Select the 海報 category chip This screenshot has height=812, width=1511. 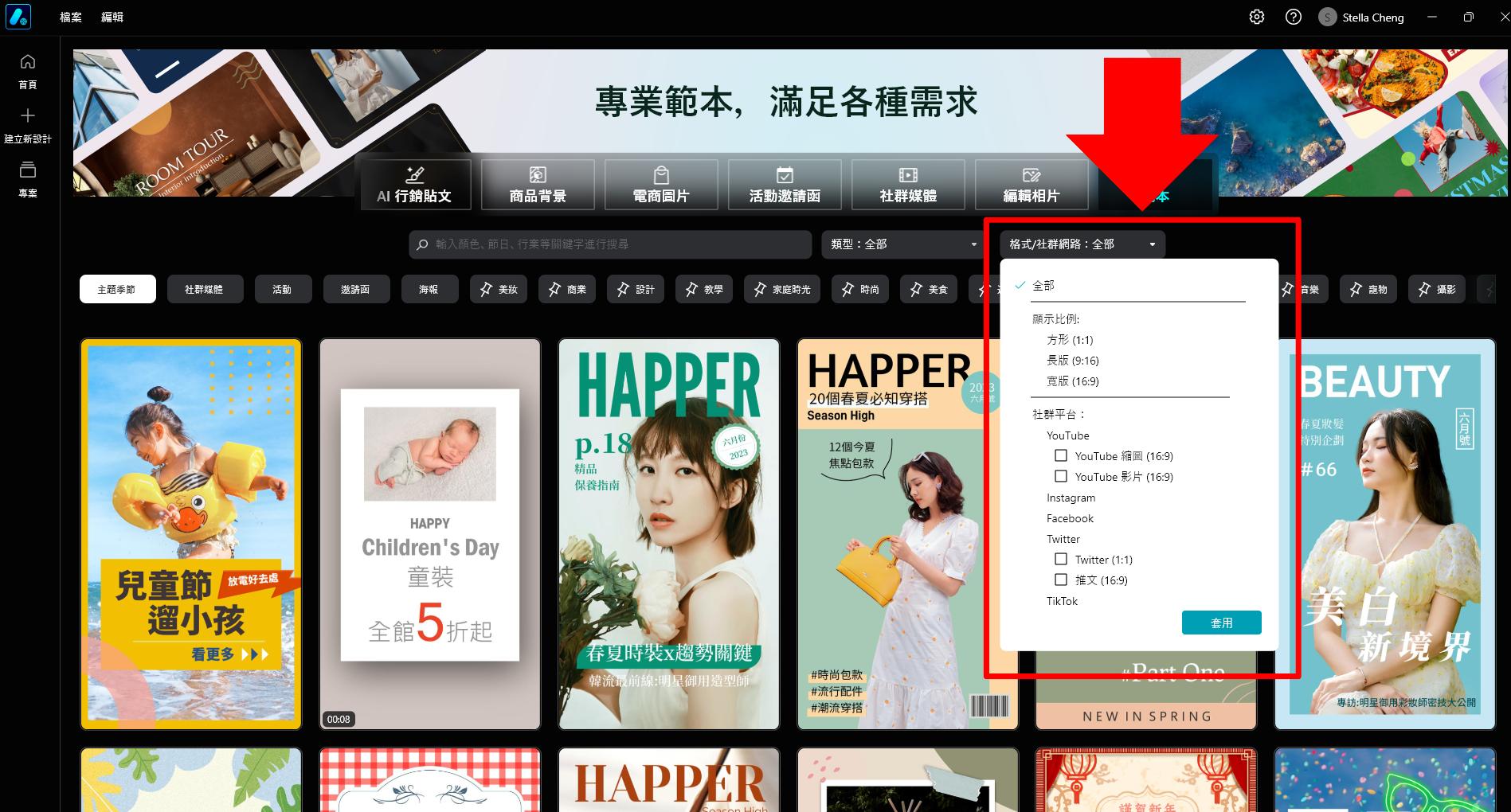(x=429, y=289)
